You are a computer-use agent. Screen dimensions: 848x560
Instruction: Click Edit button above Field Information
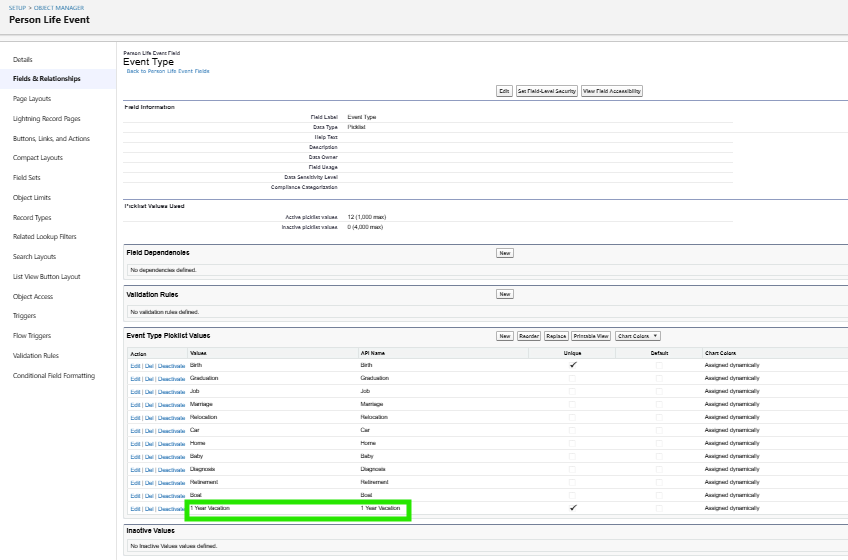pos(505,91)
